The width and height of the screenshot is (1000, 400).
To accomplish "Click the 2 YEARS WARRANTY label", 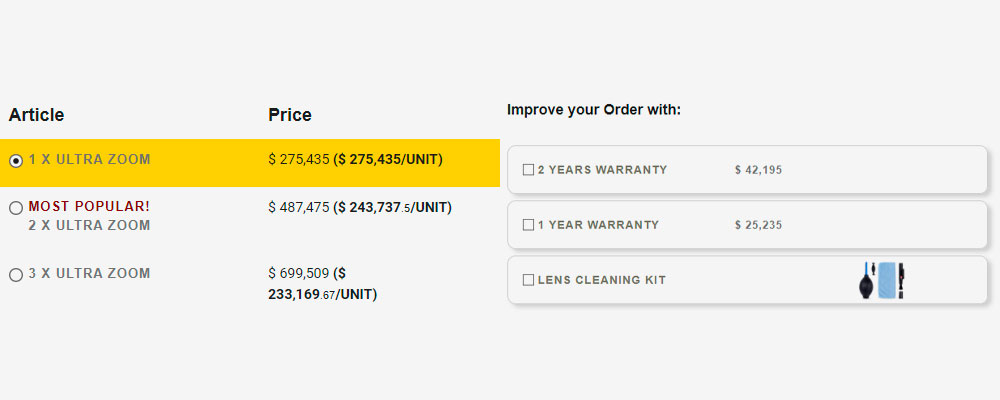I will point(602,170).
